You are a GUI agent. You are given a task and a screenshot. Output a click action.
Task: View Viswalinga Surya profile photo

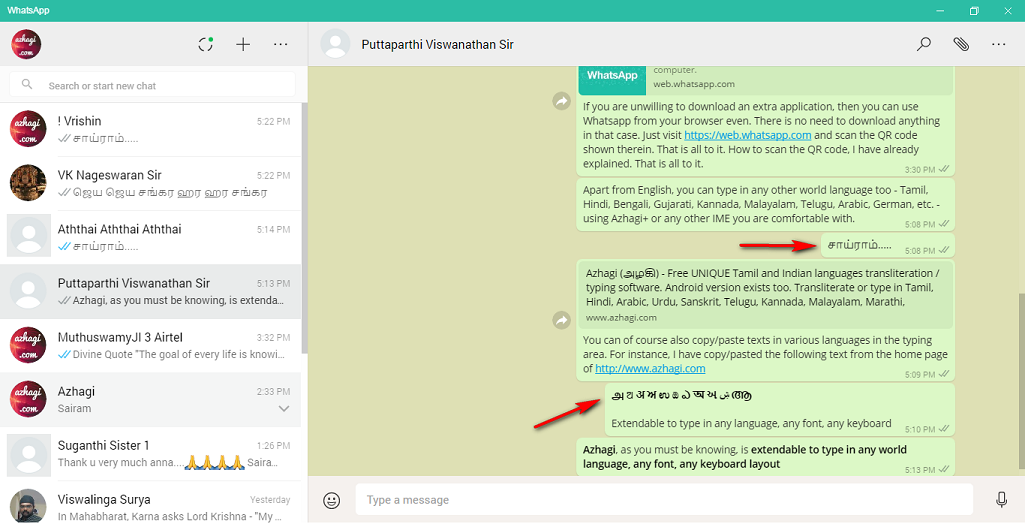pos(28,506)
